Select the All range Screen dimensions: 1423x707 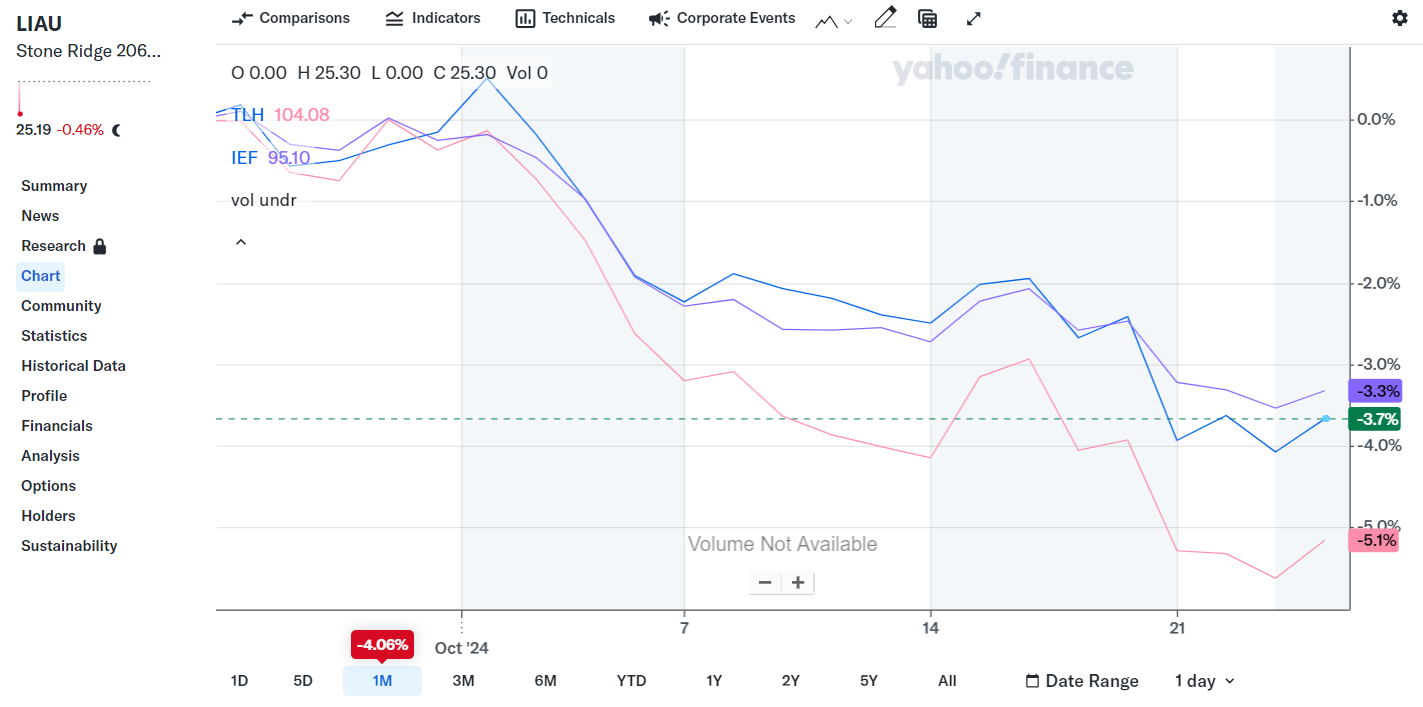(947, 681)
